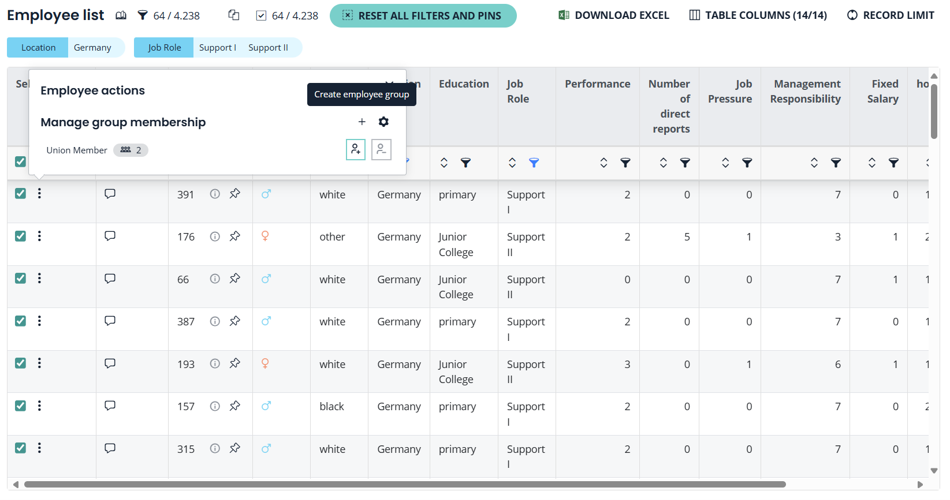Click the Job Role filter chip
The width and height of the screenshot is (950, 500).
pos(164,48)
